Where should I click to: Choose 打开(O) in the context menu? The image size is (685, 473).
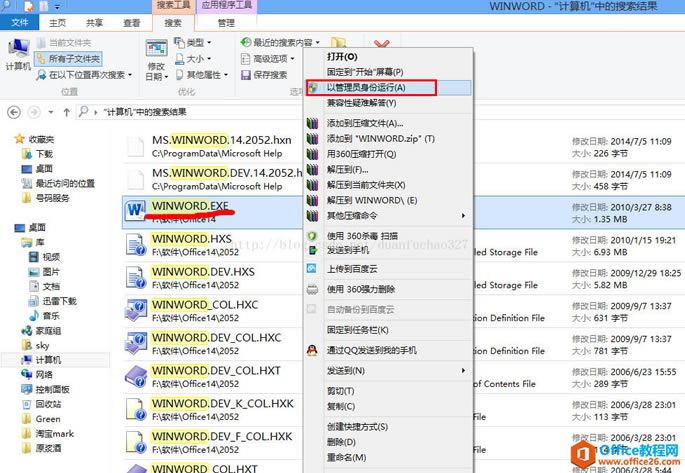coord(342,57)
